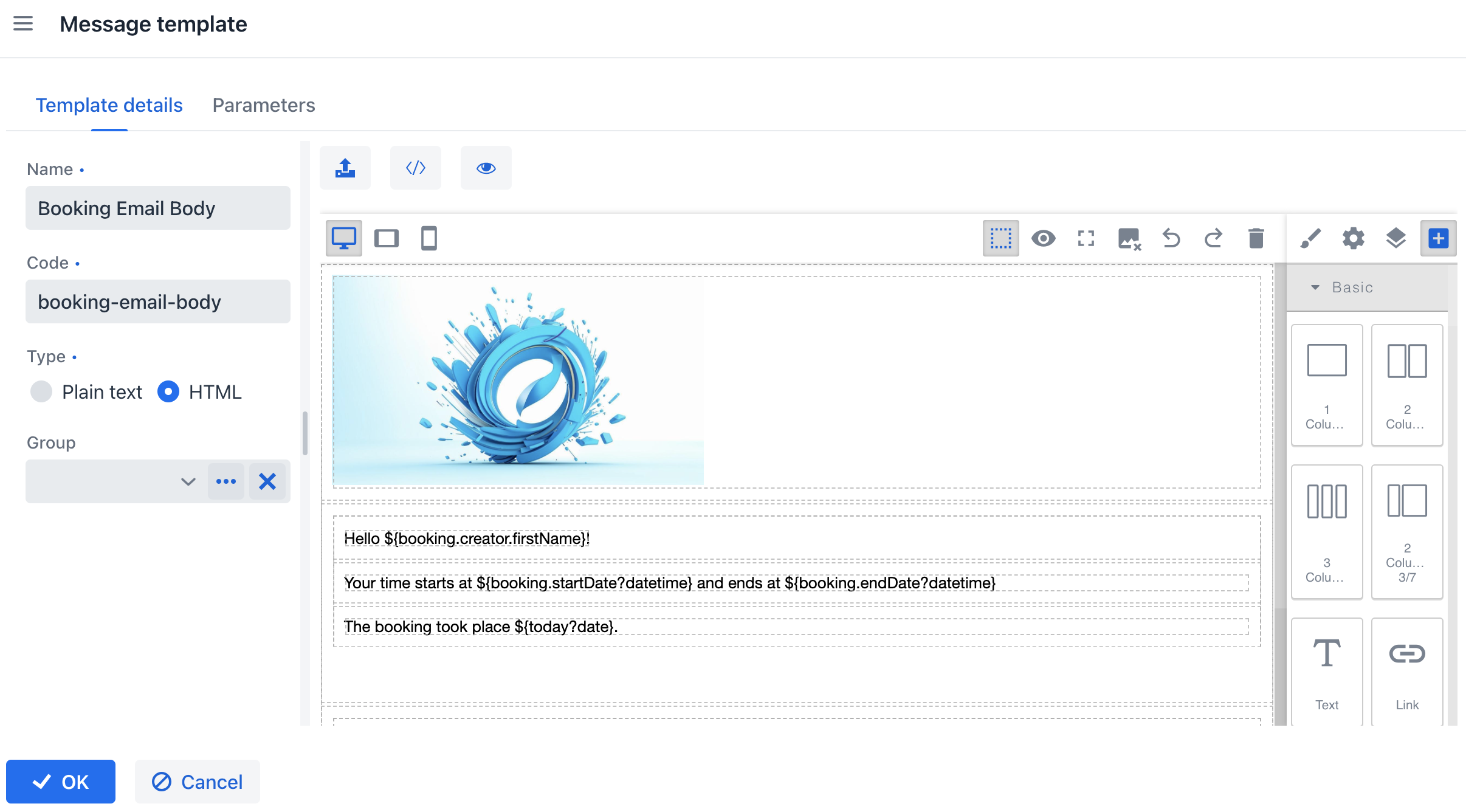Open the view code icon
This screenshot has height=812, width=1466.
(415, 168)
